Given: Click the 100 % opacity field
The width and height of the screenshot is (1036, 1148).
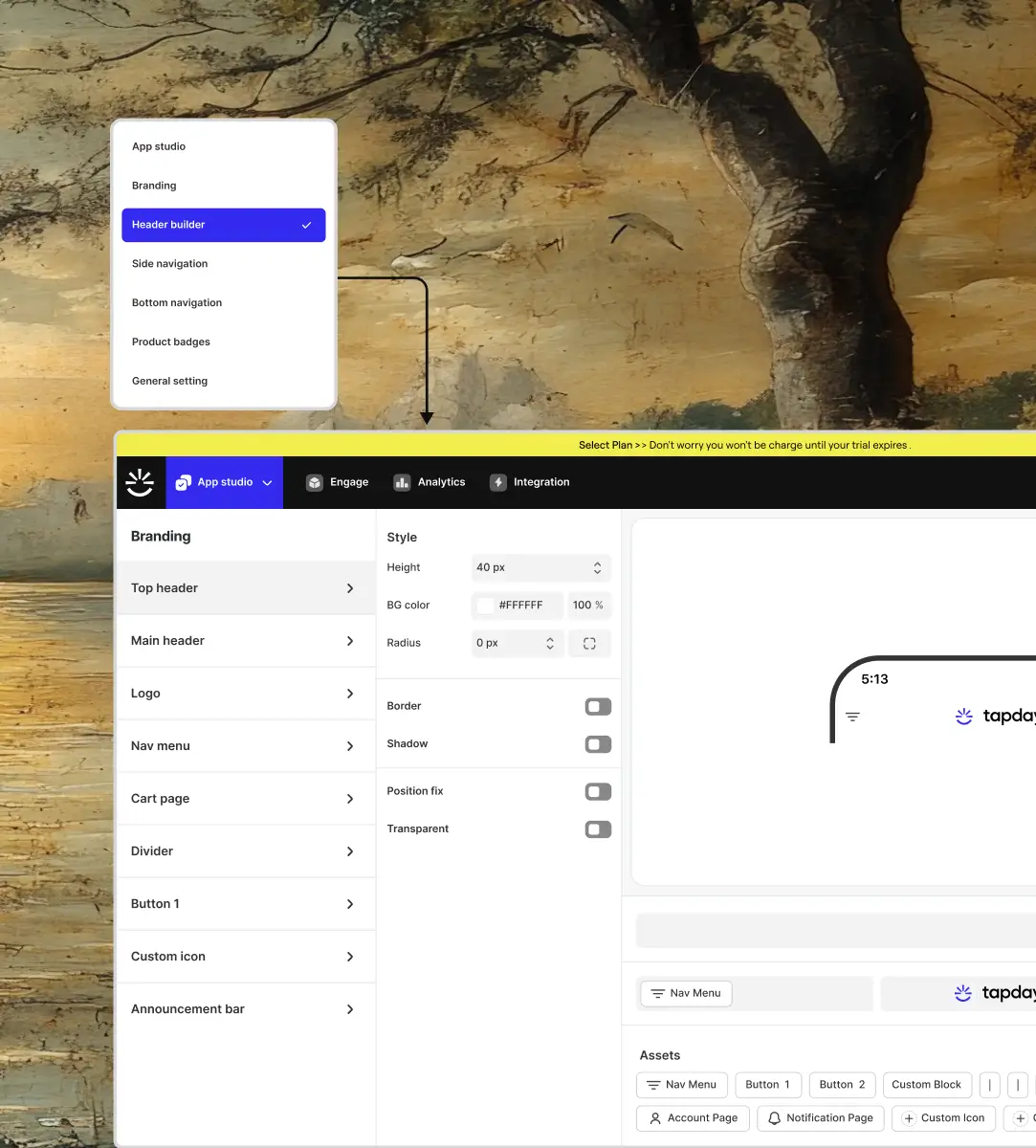Looking at the screenshot, I should 589,606.
